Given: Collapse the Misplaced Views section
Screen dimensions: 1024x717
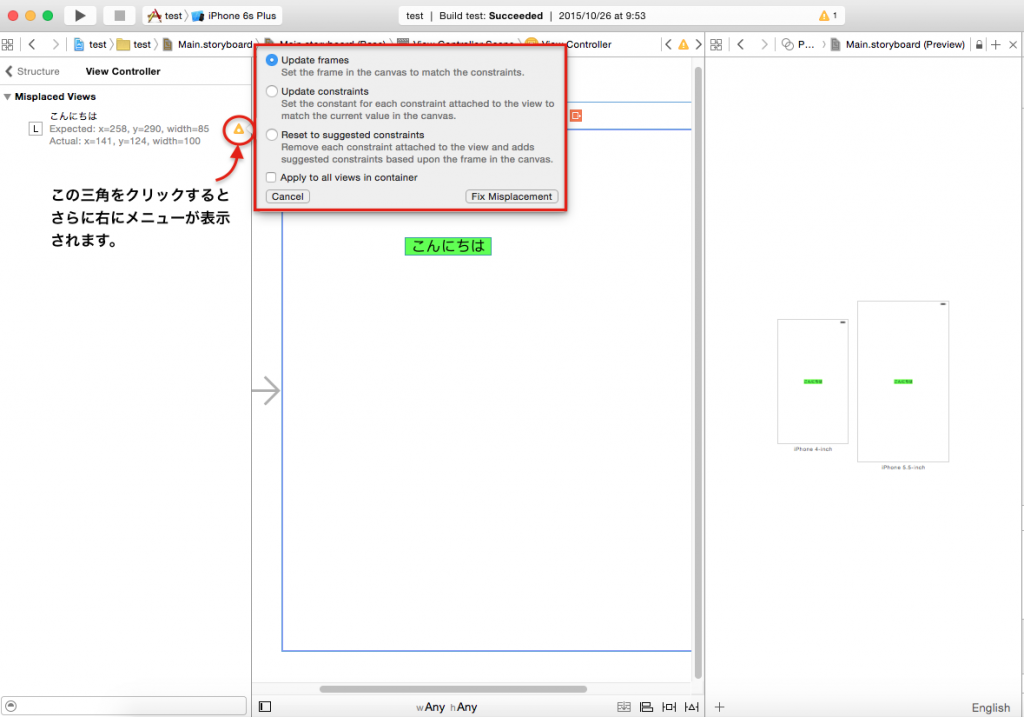Looking at the screenshot, I should 8,97.
